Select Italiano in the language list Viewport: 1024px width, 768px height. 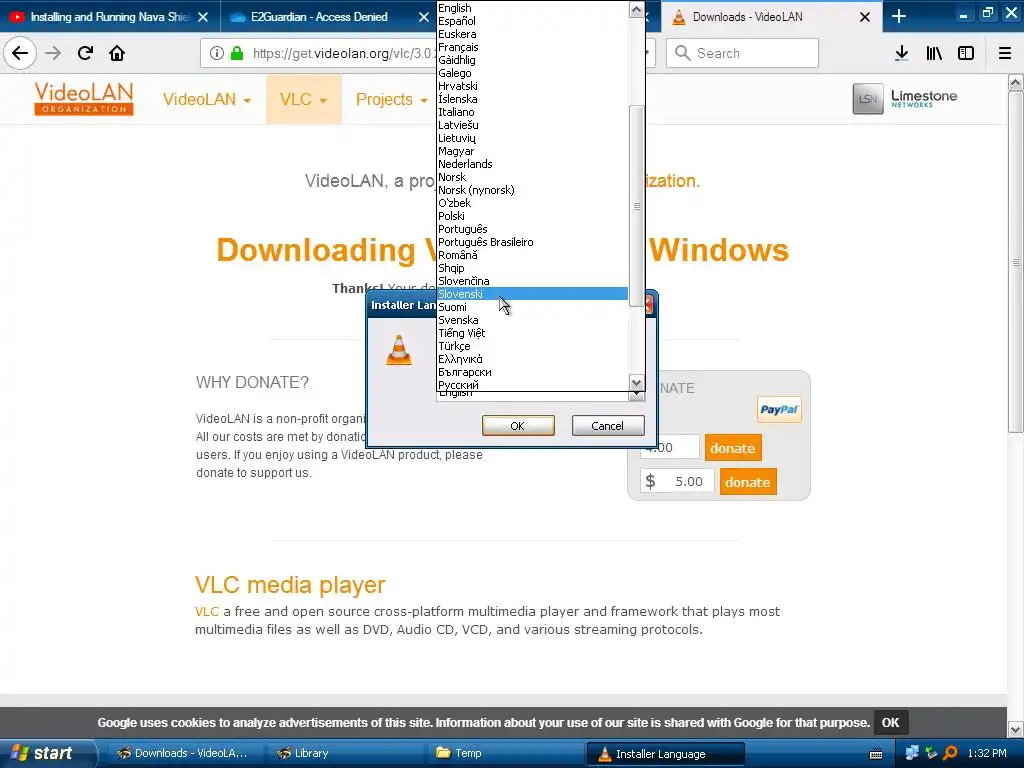pos(532,112)
